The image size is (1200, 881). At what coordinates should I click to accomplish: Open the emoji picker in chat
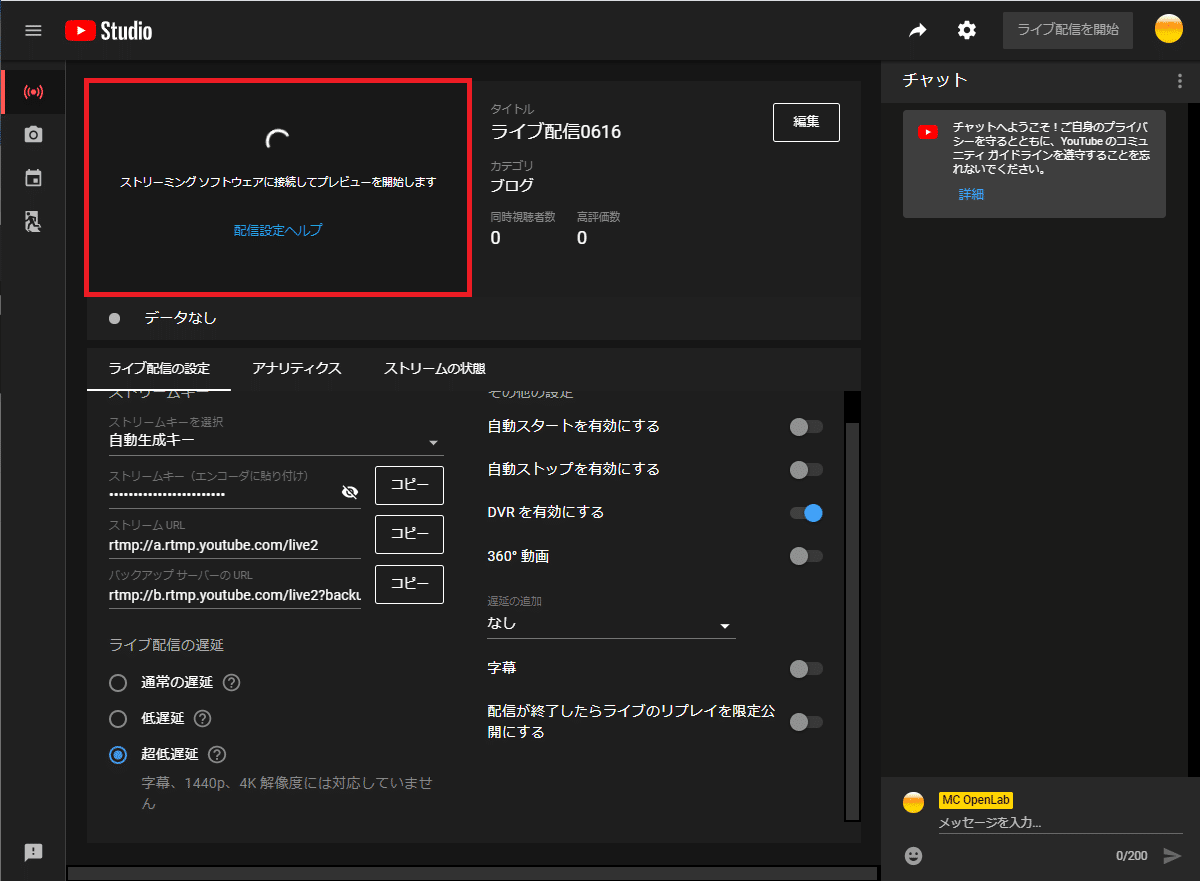[913, 856]
